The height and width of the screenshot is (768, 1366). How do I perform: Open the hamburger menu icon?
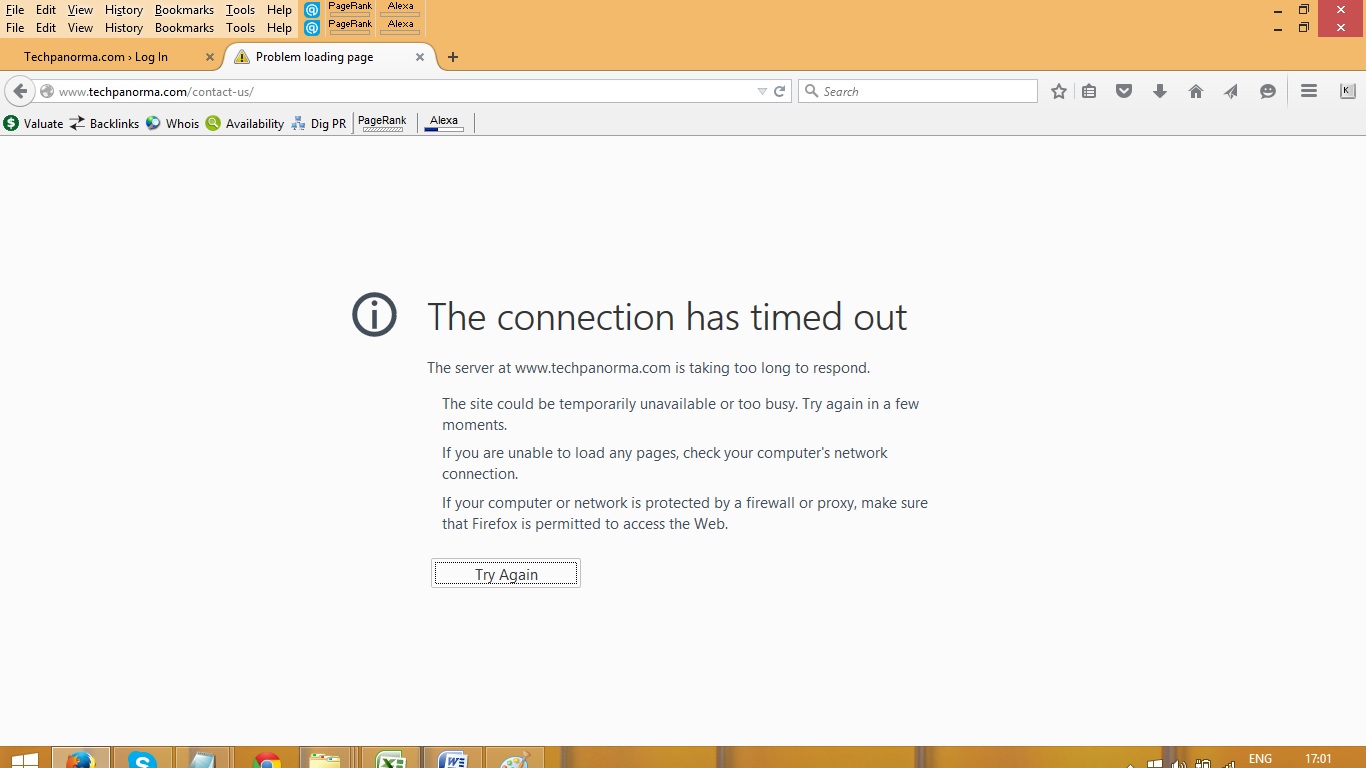click(x=1308, y=91)
